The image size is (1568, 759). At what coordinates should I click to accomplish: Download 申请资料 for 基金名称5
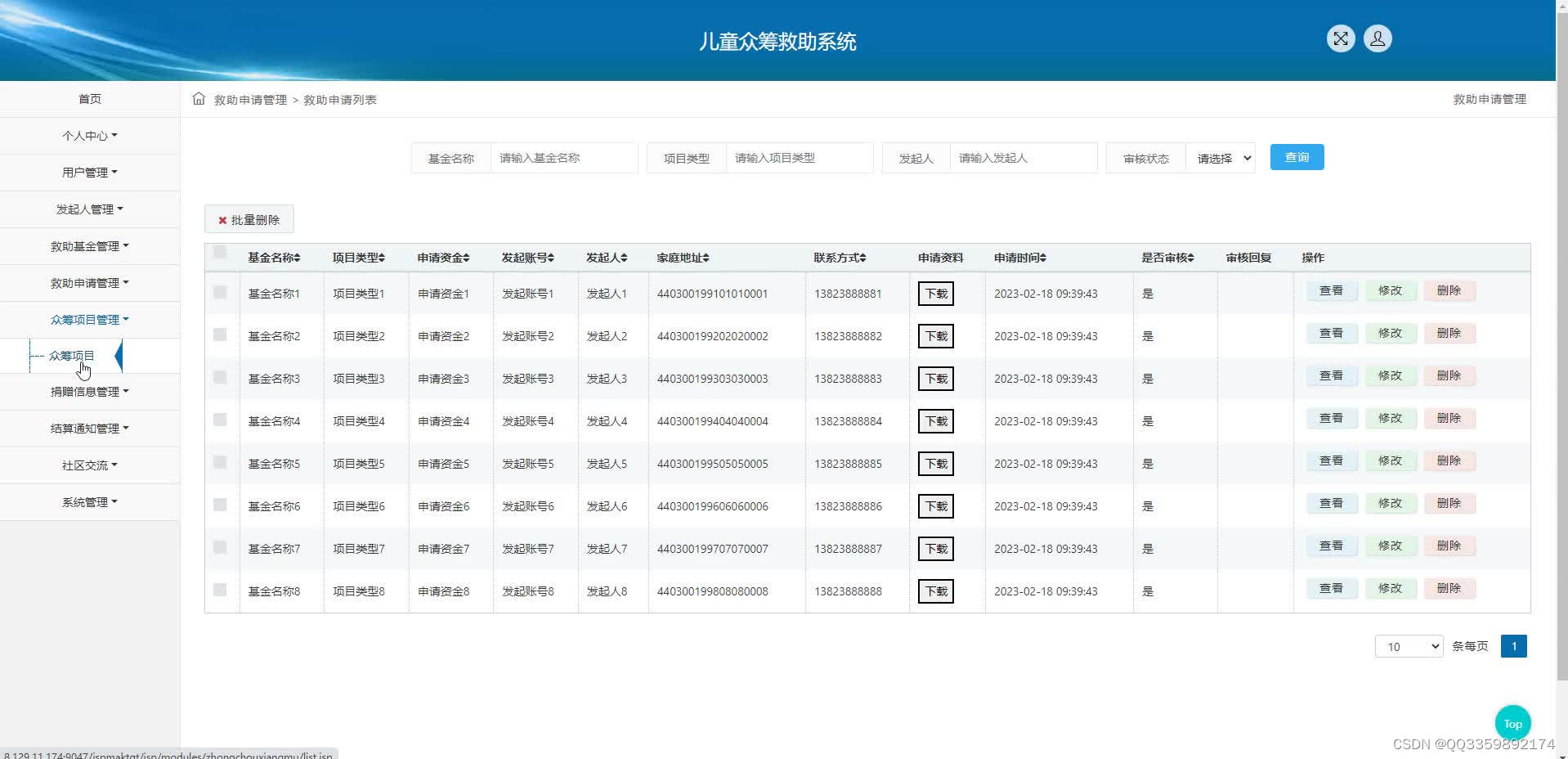click(x=936, y=464)
